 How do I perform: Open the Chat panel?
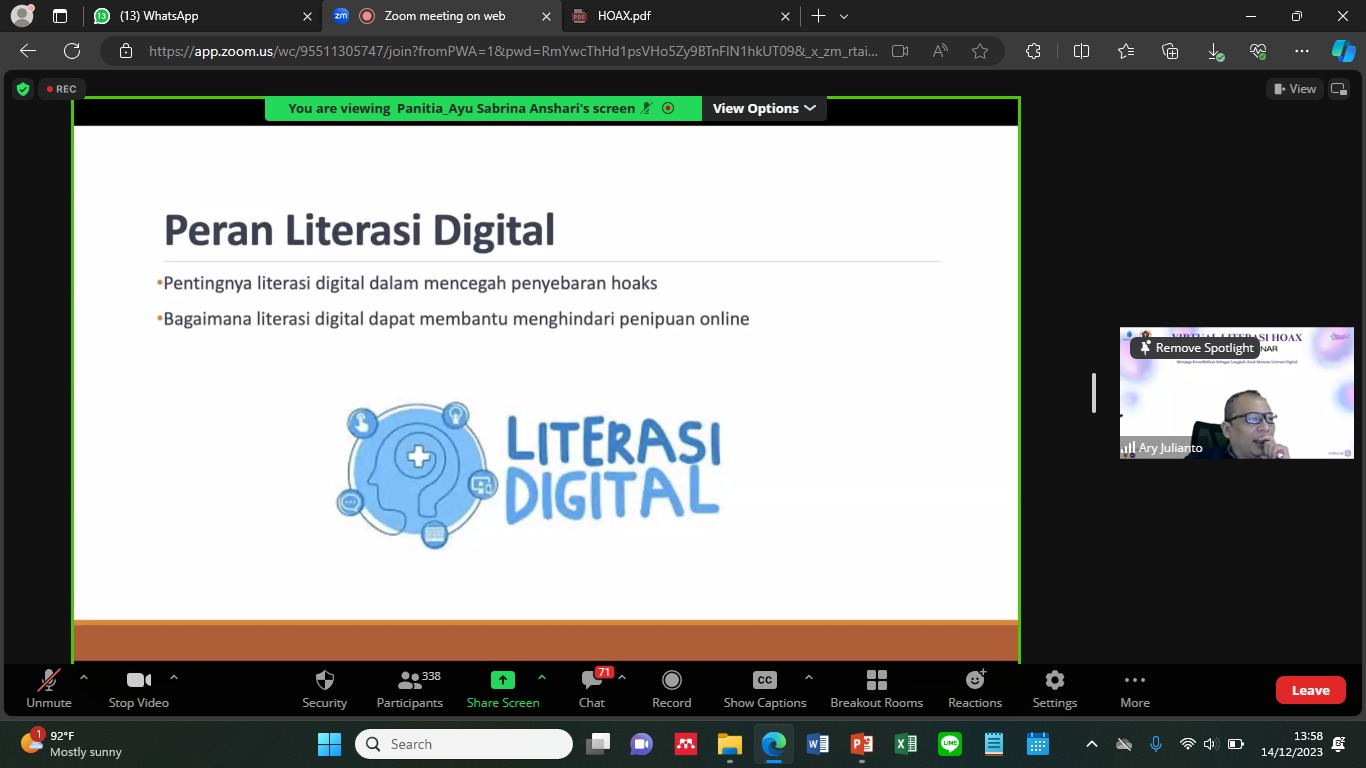point(592,689)
